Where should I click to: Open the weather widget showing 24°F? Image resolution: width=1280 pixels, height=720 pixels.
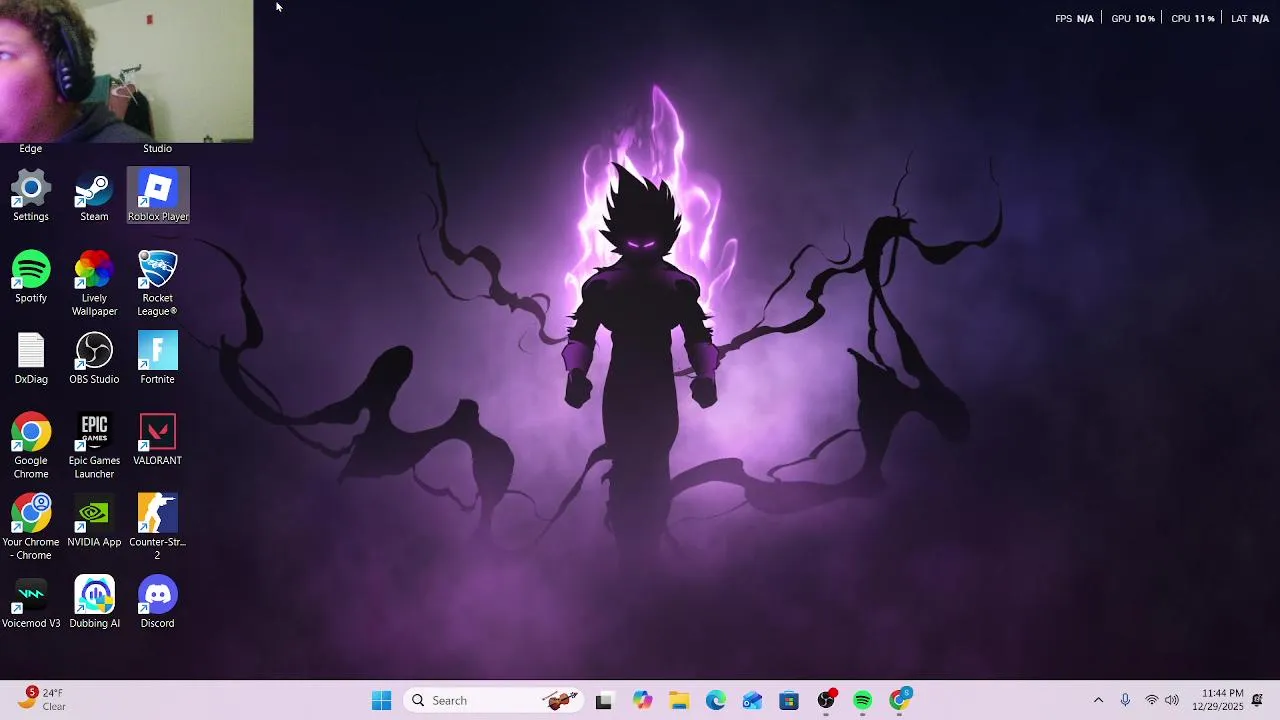pos(42,700)
